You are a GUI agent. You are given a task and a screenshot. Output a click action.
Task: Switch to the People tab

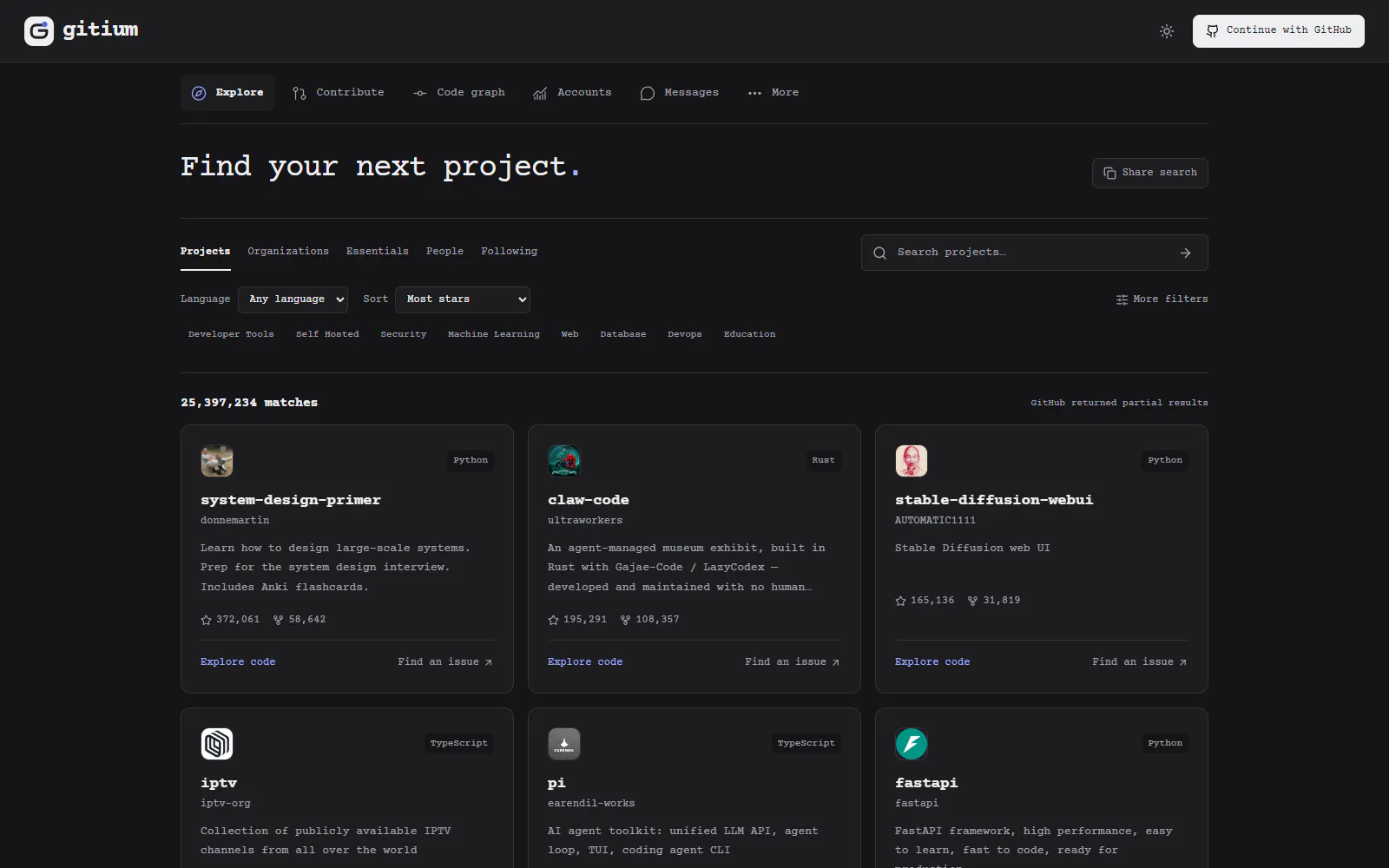(444, 252)
